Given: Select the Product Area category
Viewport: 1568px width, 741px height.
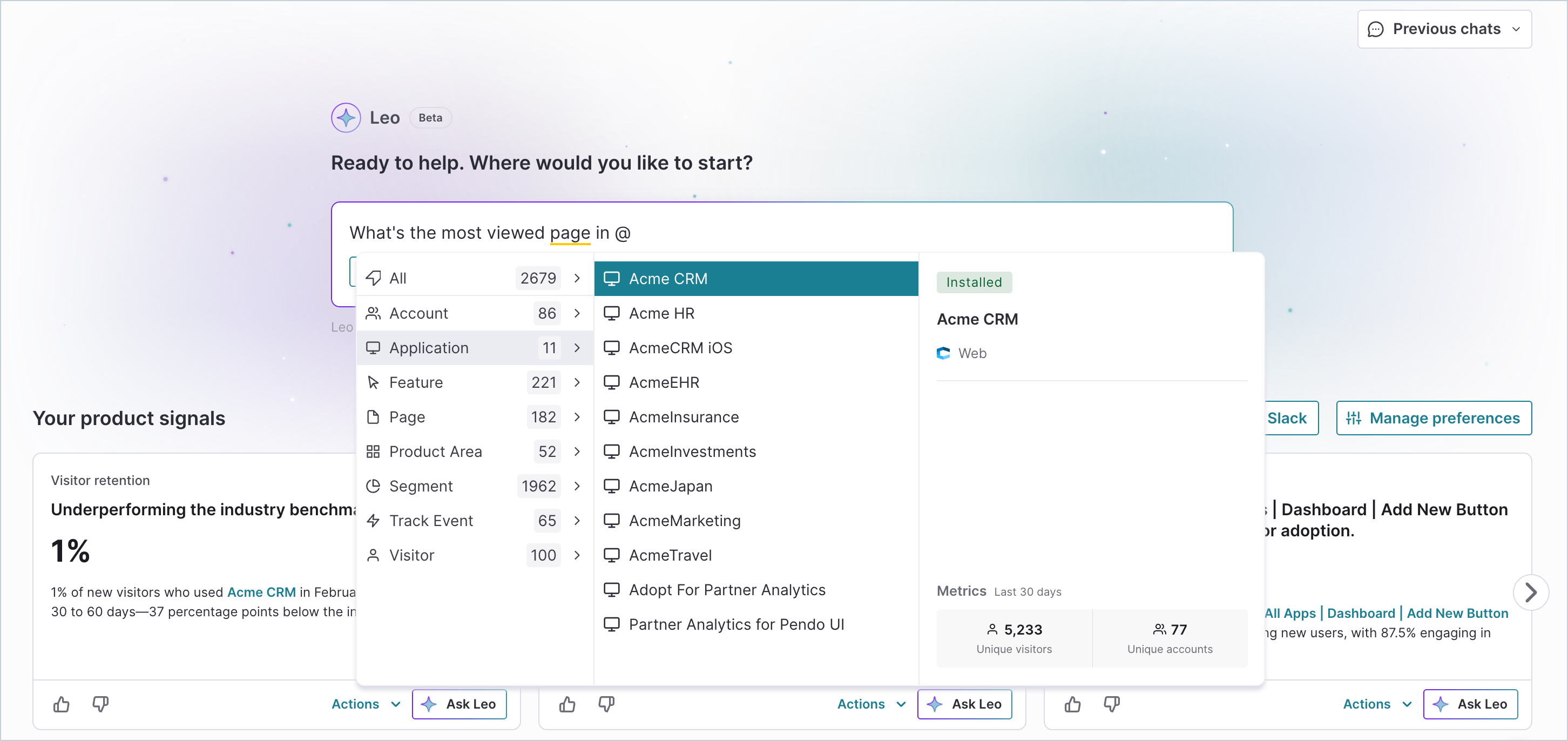Looking at the screenshot, I should 474,451.
